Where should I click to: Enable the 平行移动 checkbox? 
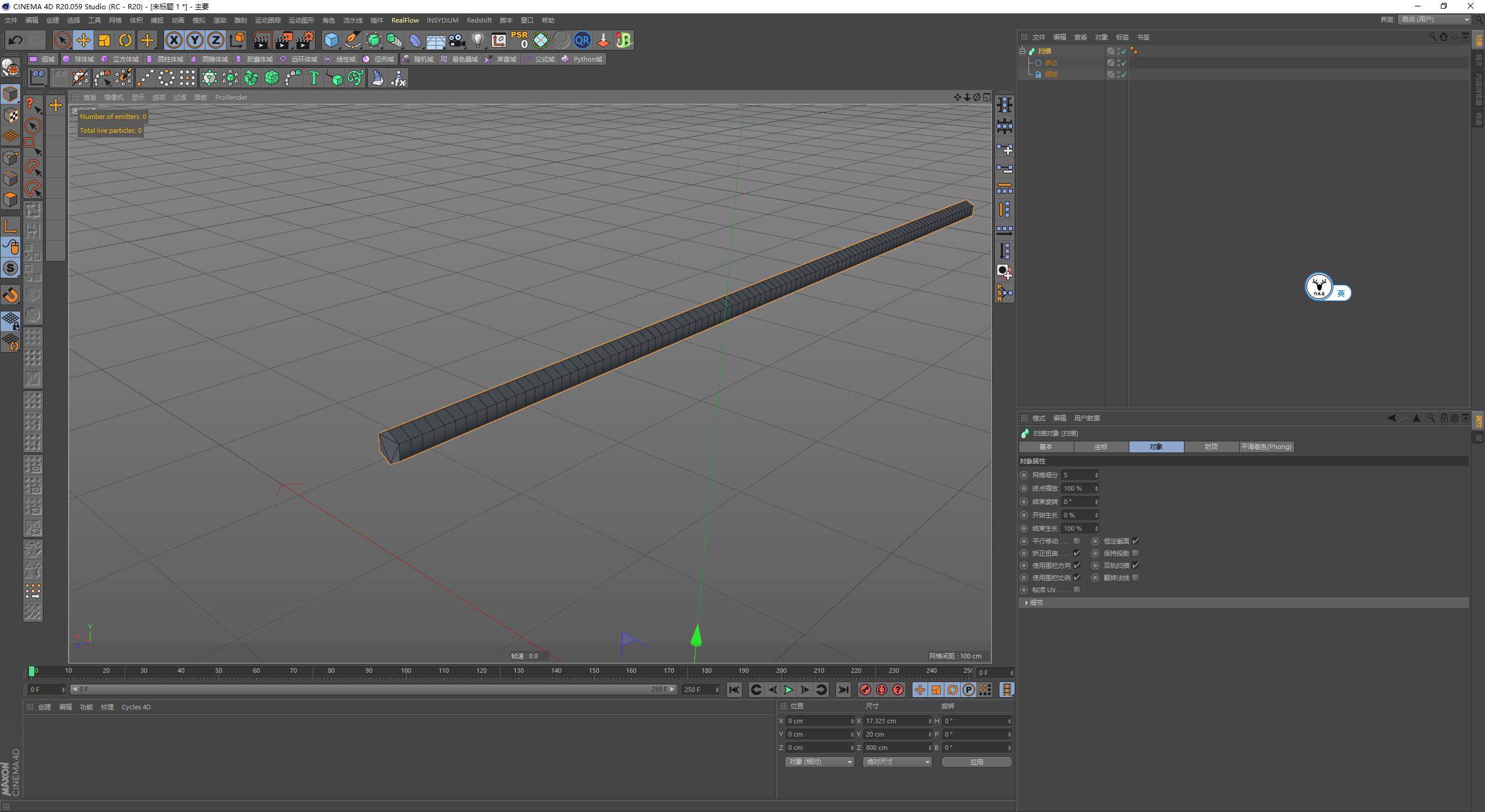[x=1077, y=541]
